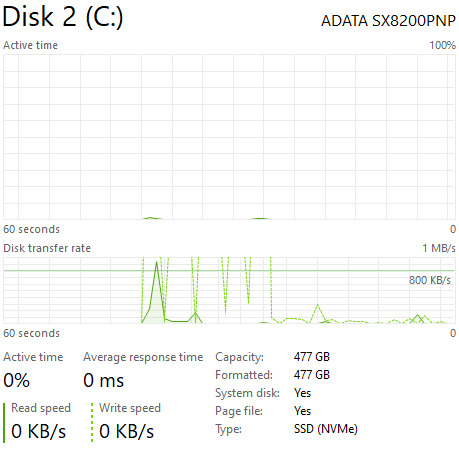The width and height of the screenshot is (459, 451).
Task: Click the solid green Read speed indicator bar
Action: point(4,423)
